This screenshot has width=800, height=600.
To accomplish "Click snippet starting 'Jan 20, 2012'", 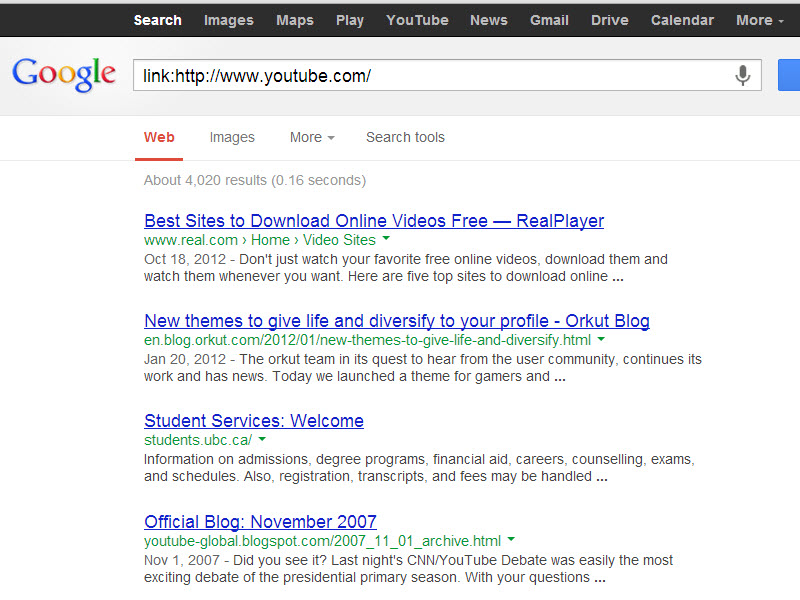I will coord(423,368).
